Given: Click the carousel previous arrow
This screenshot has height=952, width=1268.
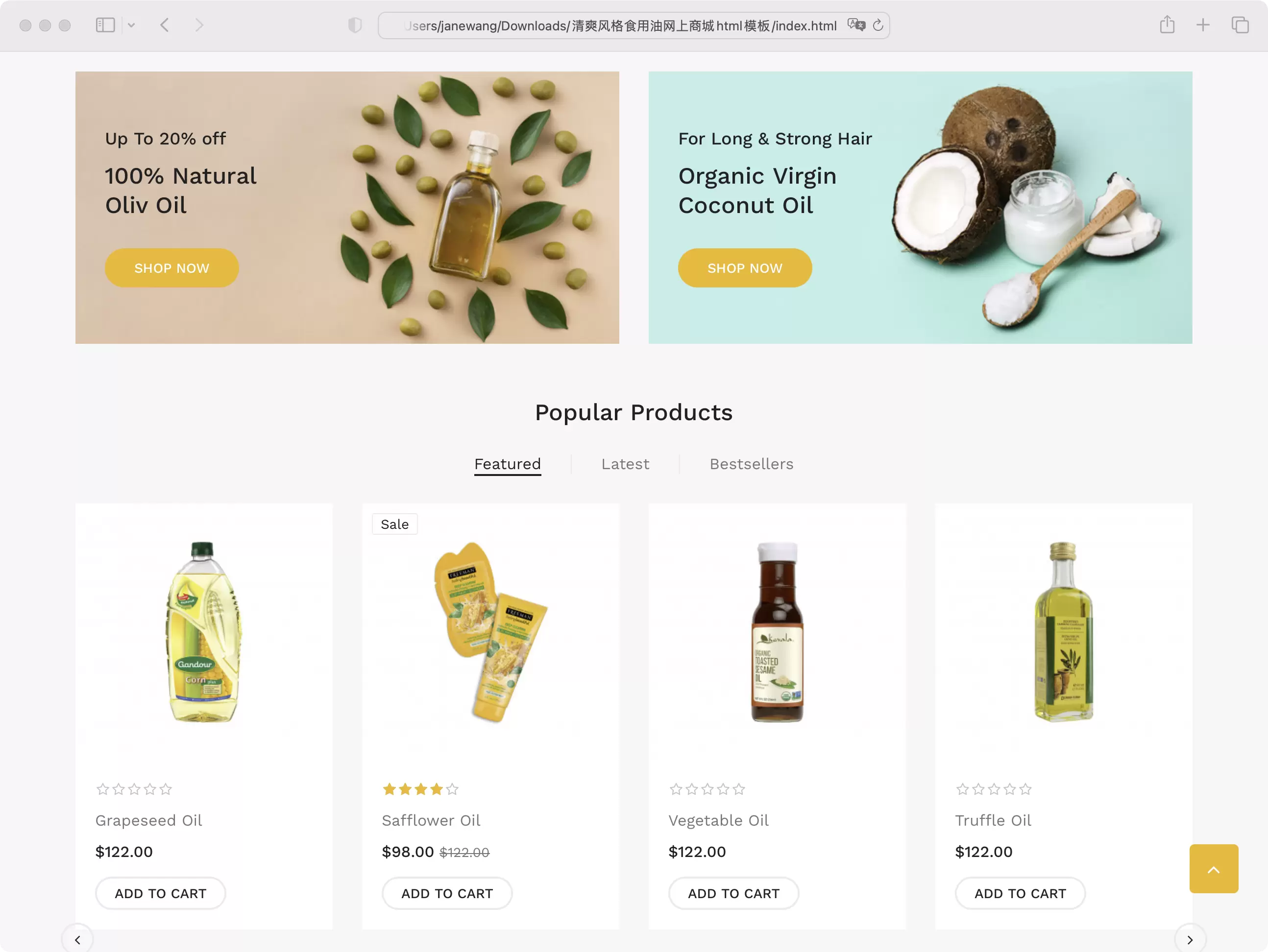Looking at the screenshot, I should coord(77,939).
